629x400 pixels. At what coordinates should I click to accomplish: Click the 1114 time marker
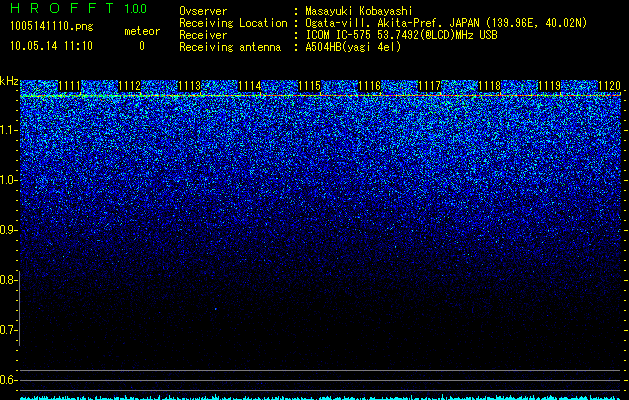click(x=249, y=86)
